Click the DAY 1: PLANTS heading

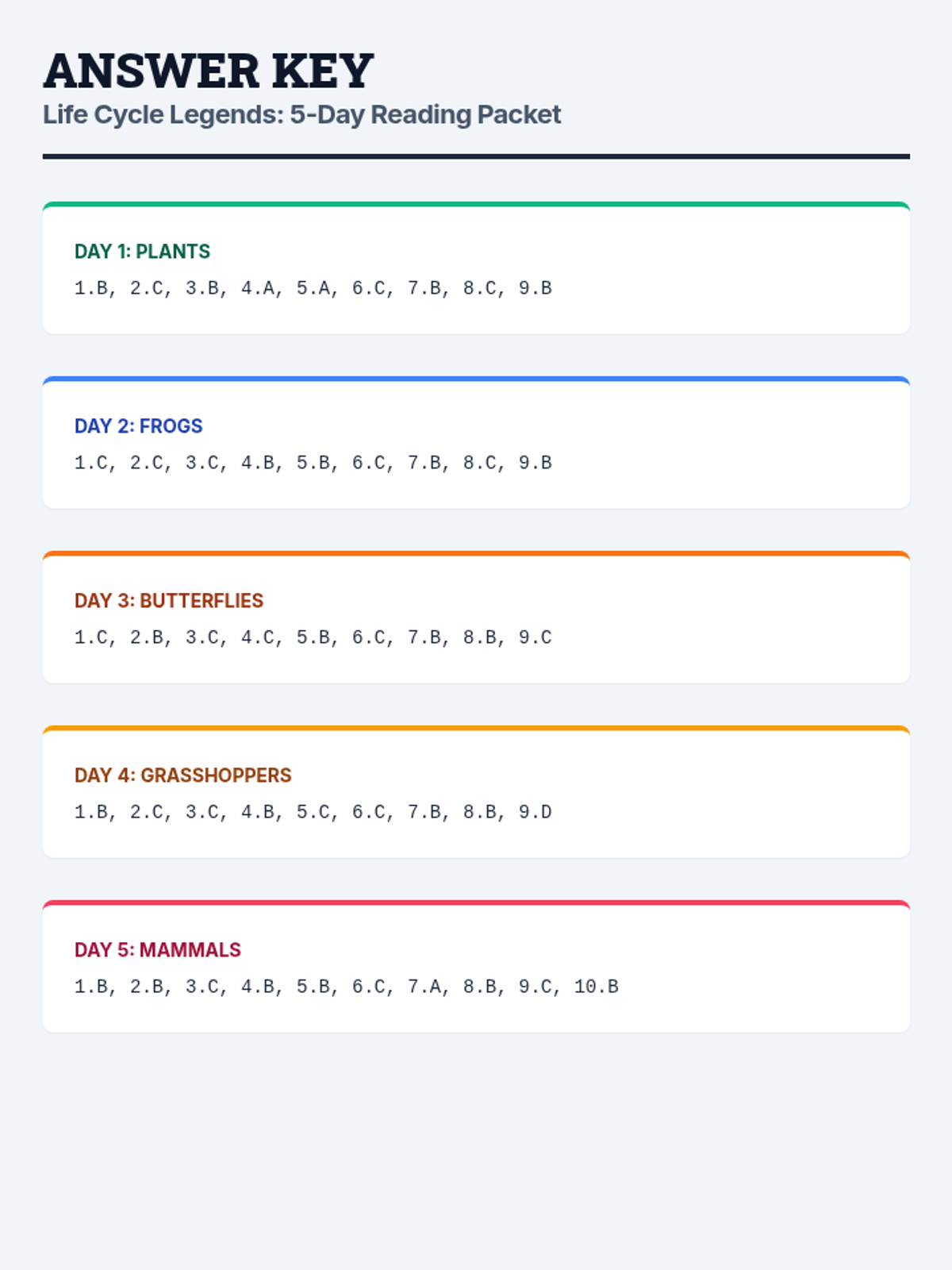(x=142, y=252)
